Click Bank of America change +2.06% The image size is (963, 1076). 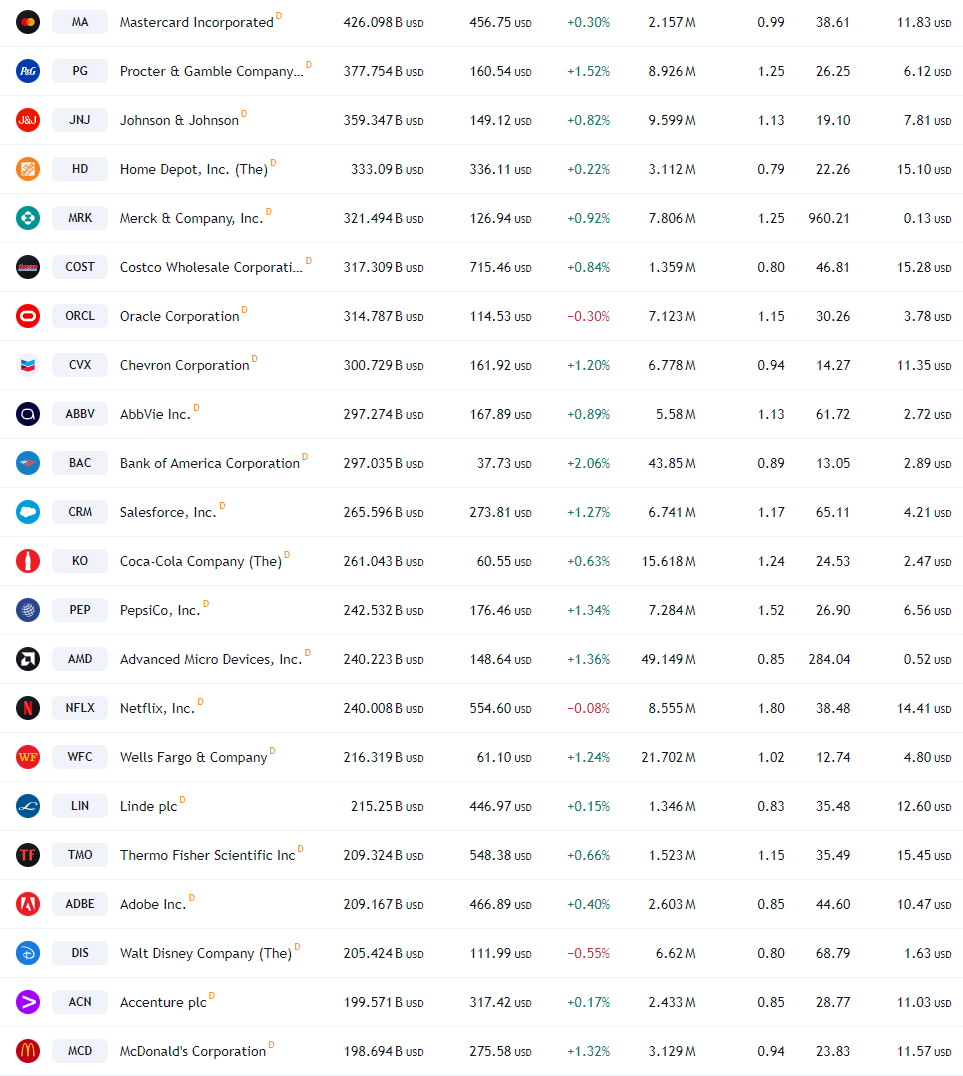[588, 463]
